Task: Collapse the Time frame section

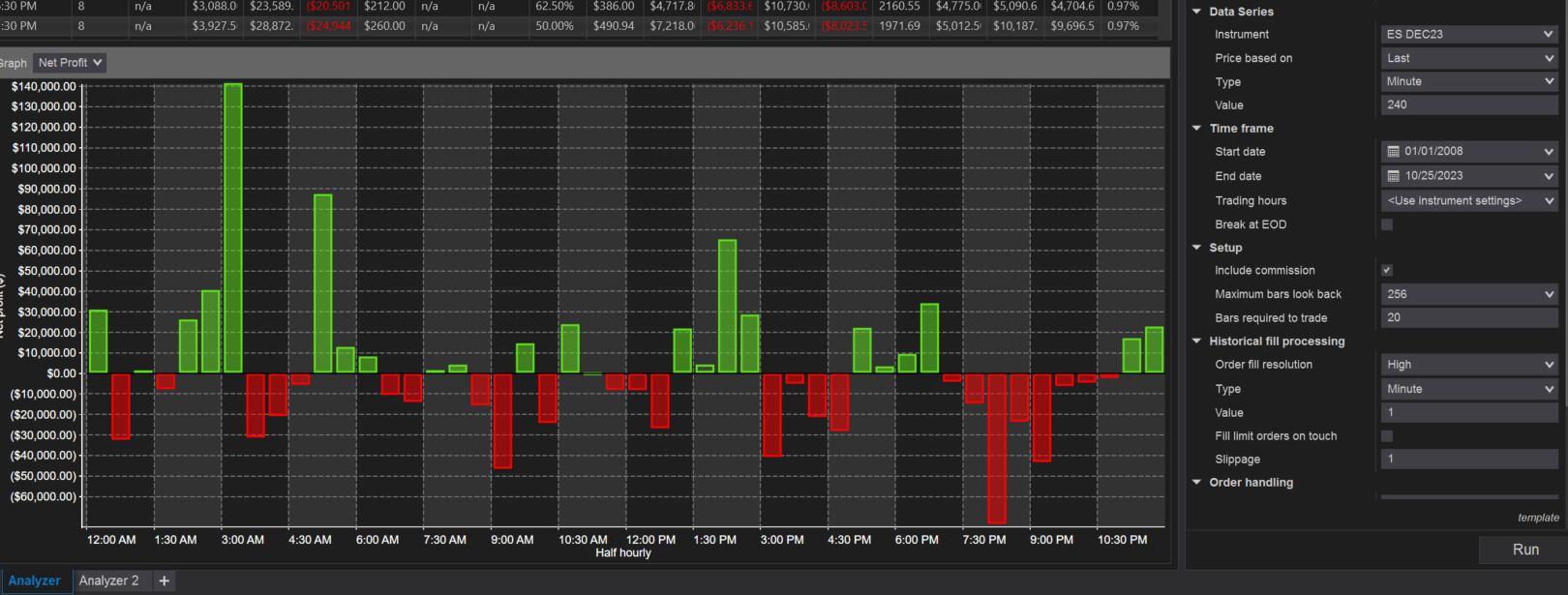Action: (1197, 128)
